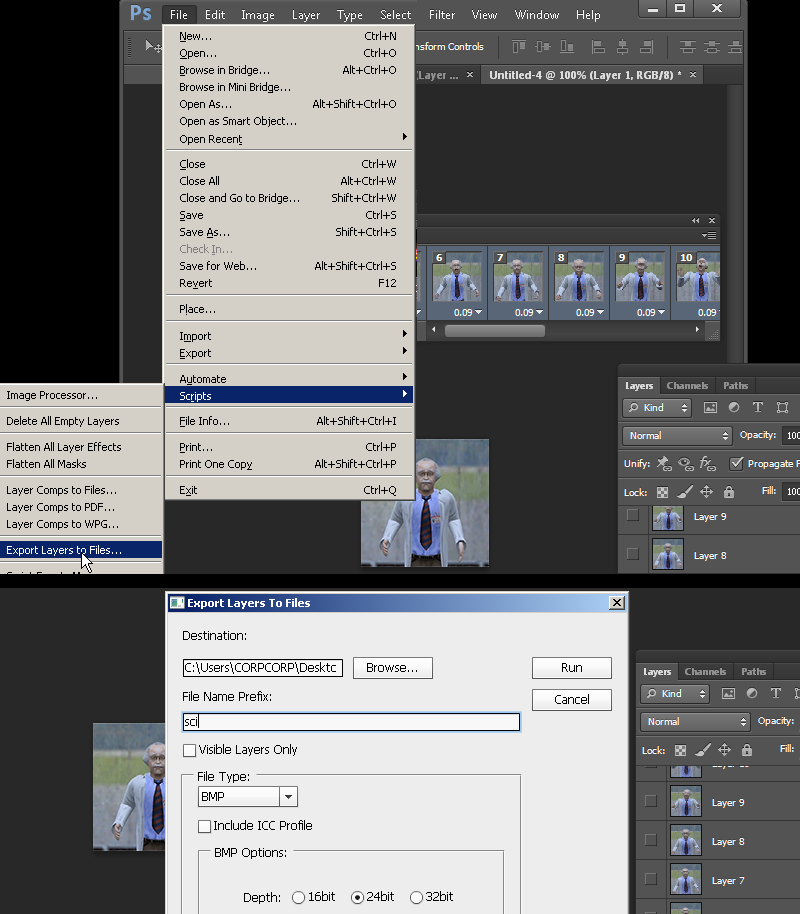The width and height of the screenshot is (800, 914).
Task: Toggle Layer 7 visibility in Layers panel
Action: click(651, 879)
